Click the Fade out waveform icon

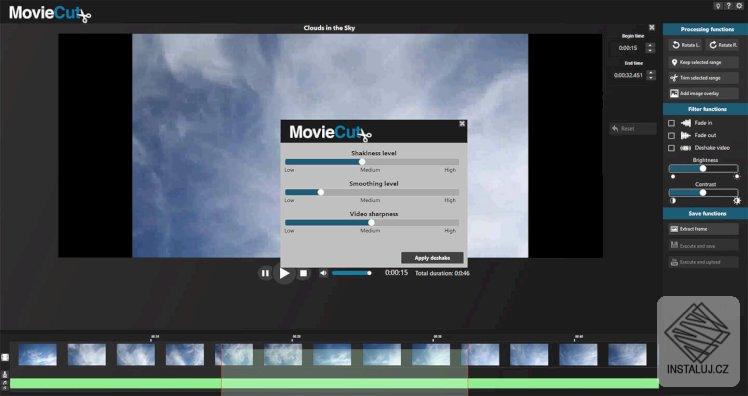pos(686,135)
